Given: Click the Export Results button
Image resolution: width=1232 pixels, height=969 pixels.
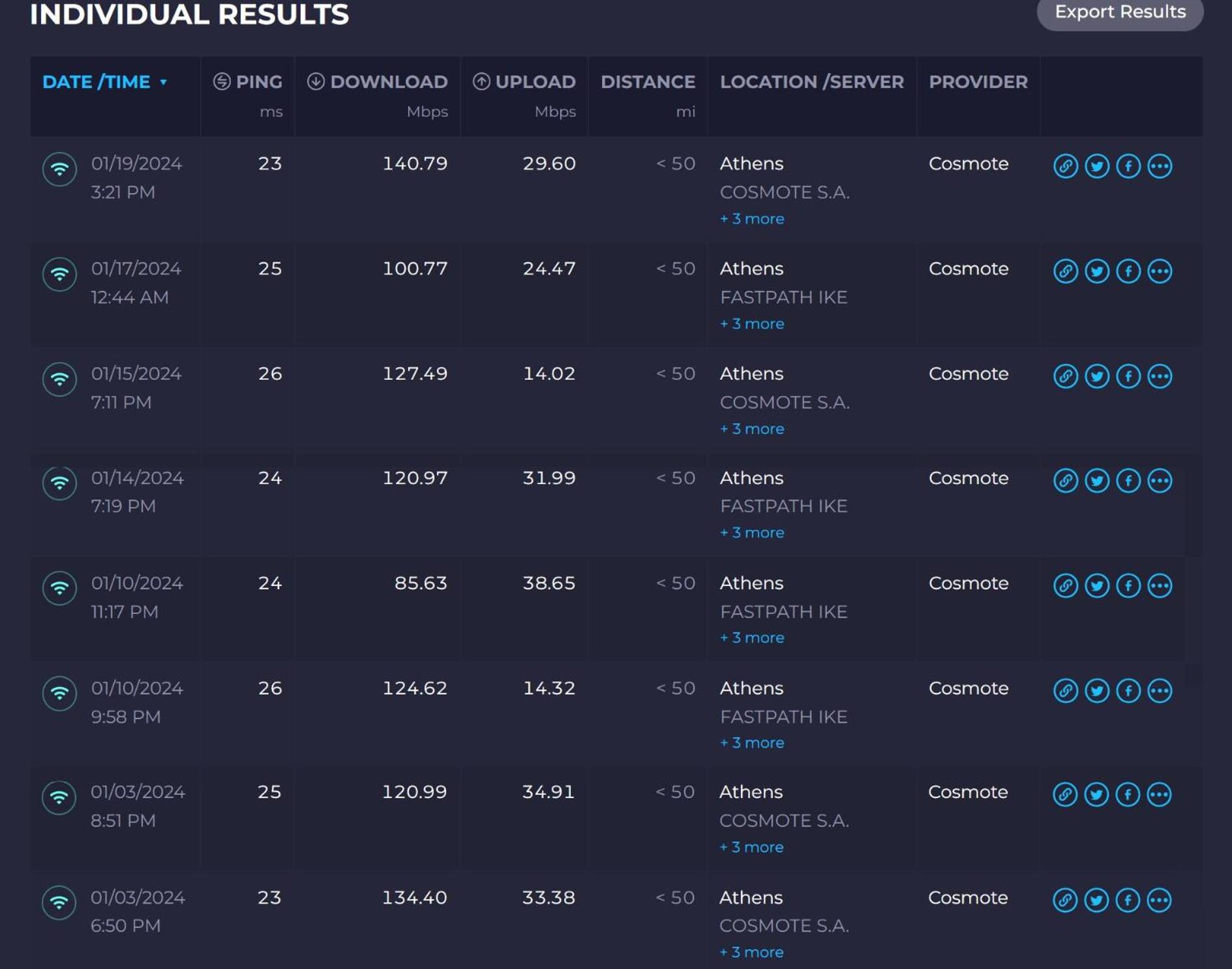Looking at the screenshot, I should [1120, 12].
